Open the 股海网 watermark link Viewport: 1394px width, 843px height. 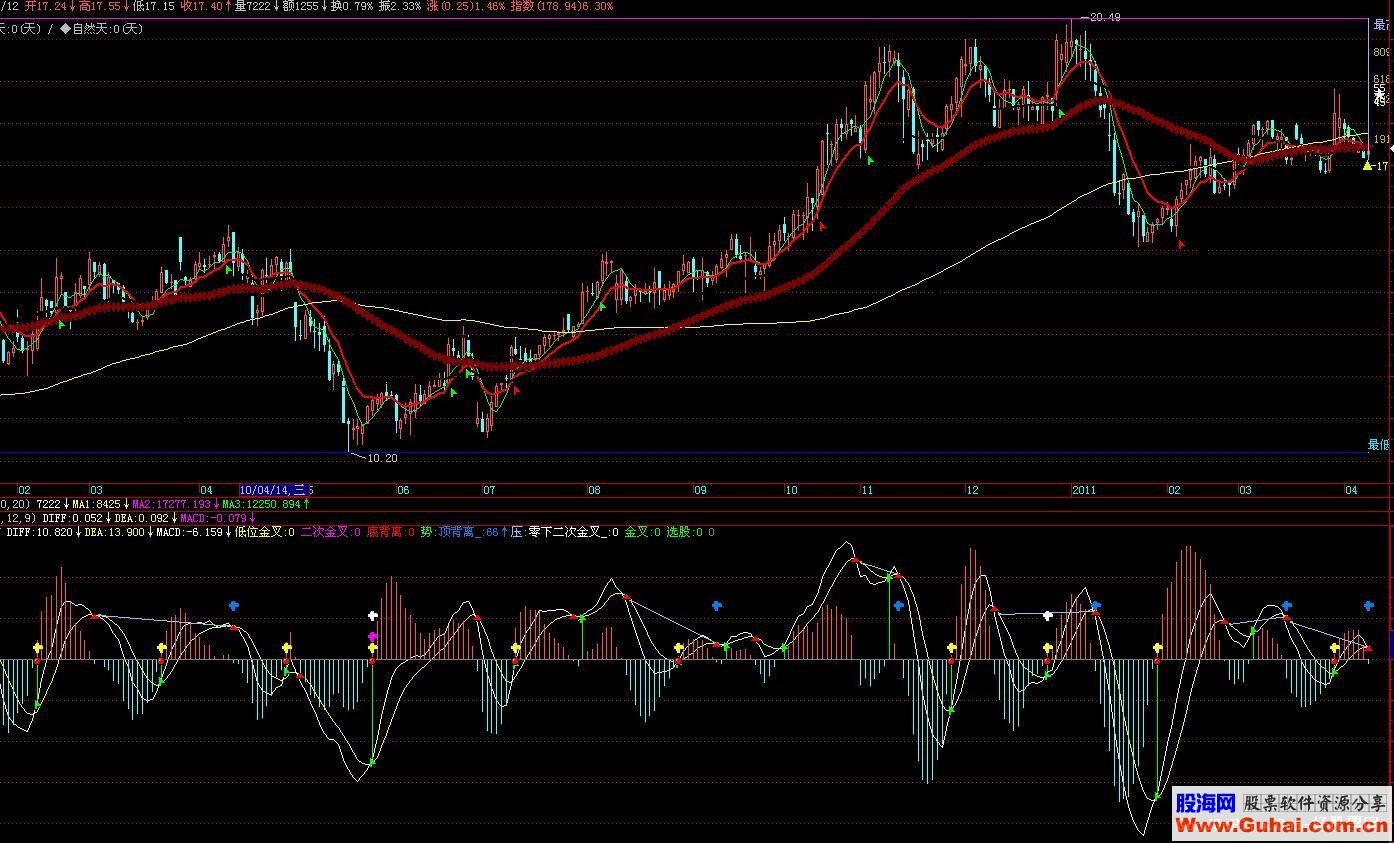tap(1205, 803)
